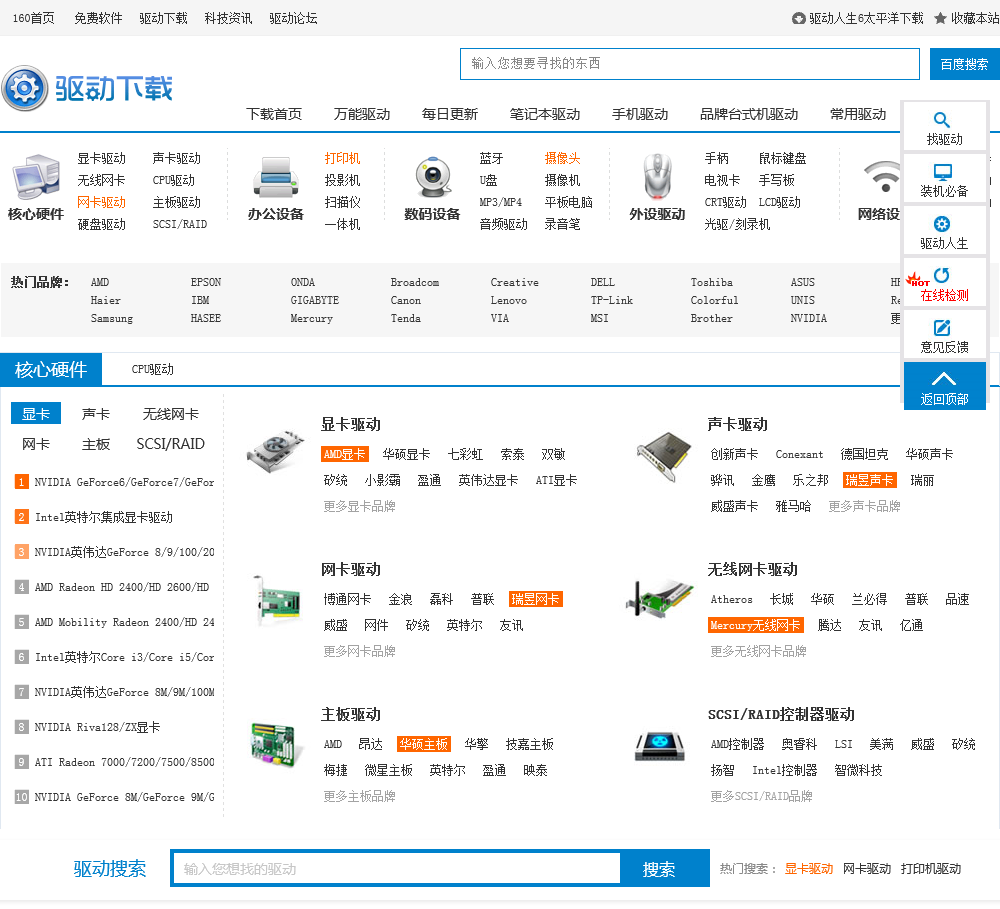Open highlighted 打印机 link under 办公设备
Image resolution: width=1000 pixels, height=909 pixels.
click(342, 158)
